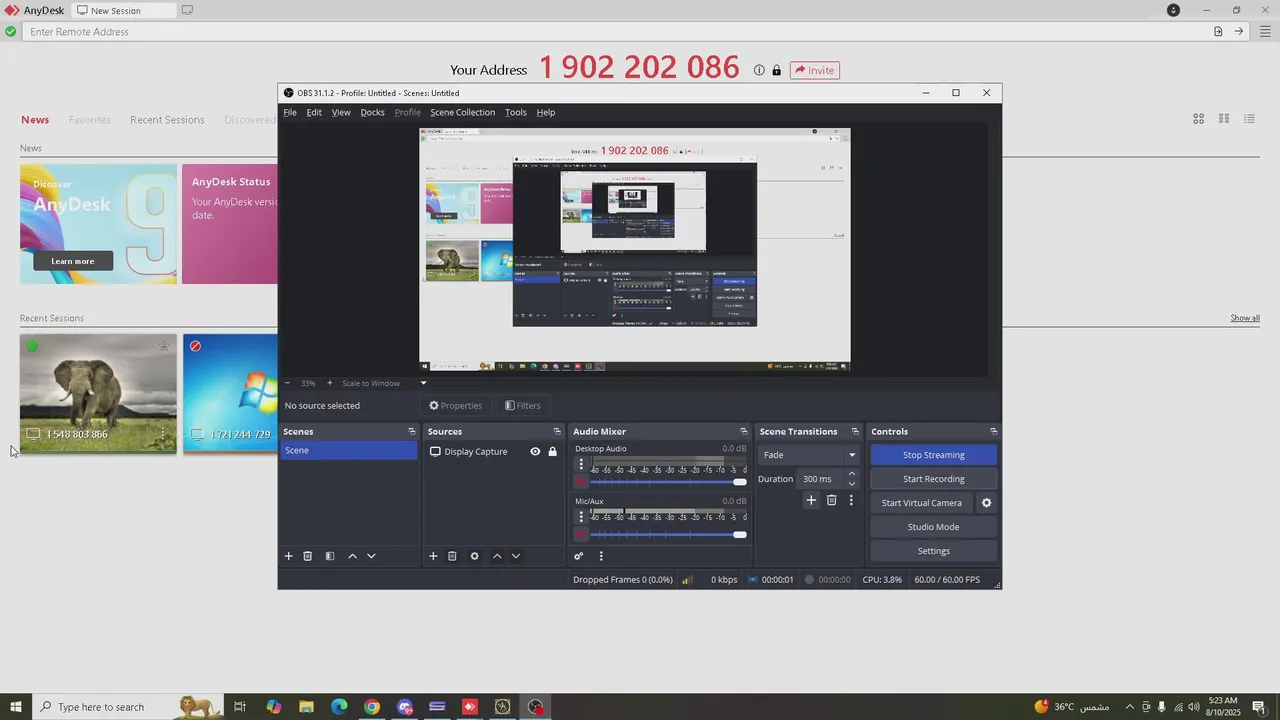Viewport: 1280px width, 720px height.
Task: Open advanced audio properties gears icon
Action: (578, 556)
